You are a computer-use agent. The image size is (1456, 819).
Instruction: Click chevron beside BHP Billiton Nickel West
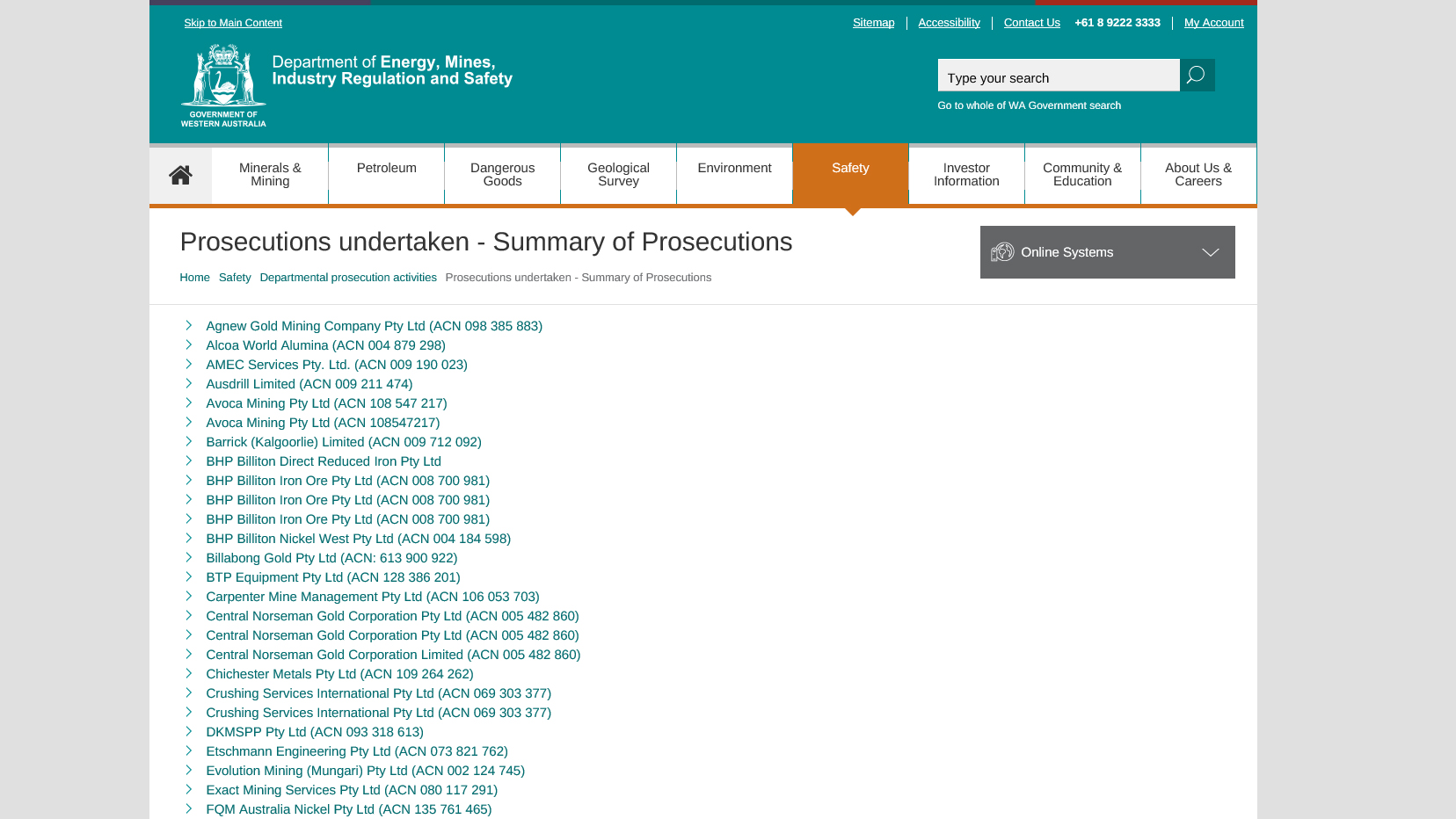coord(188,538)
